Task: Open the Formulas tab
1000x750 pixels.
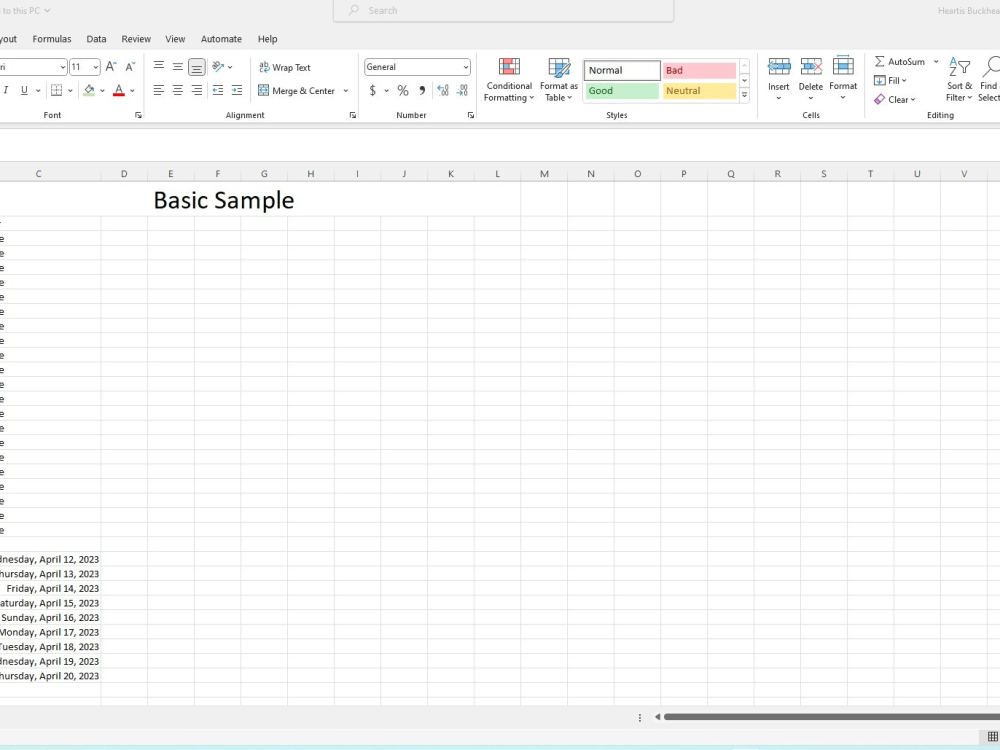Action: pos(52,39)
